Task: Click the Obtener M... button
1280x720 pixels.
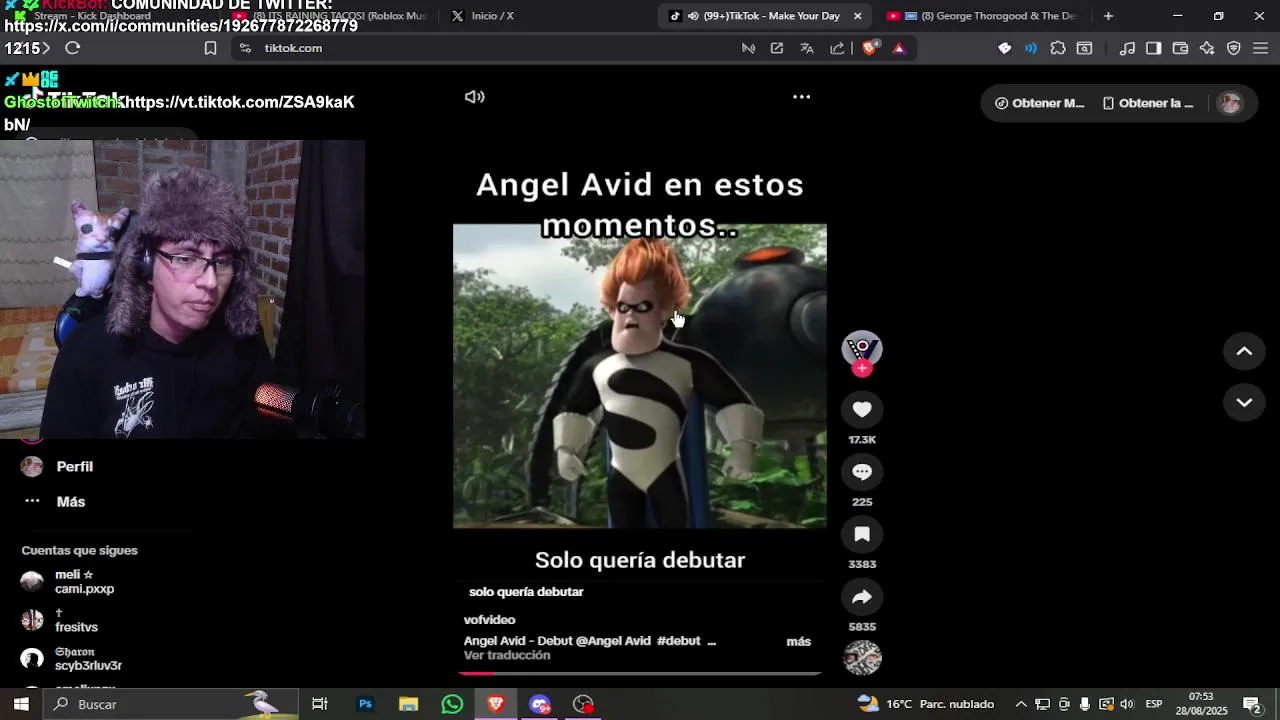Action: pyautogui.click(x=1039, y=103)
